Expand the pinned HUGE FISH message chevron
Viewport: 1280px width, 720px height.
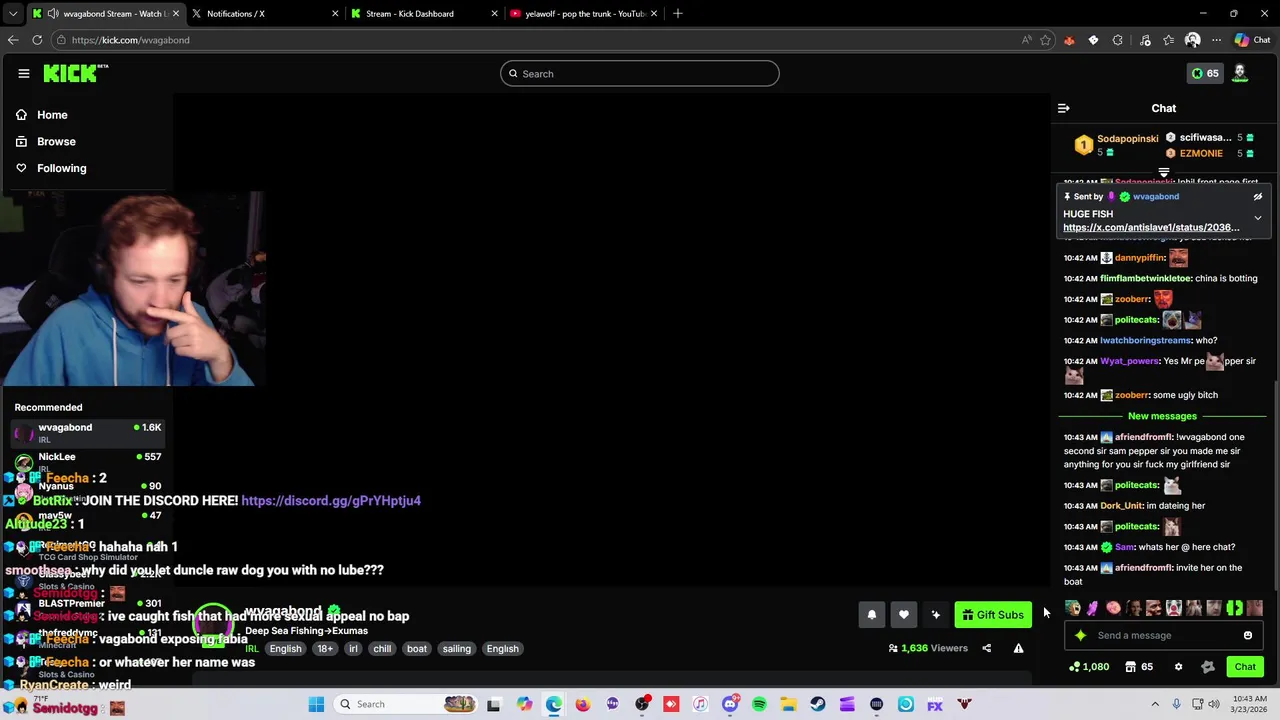pos(1258,217)
